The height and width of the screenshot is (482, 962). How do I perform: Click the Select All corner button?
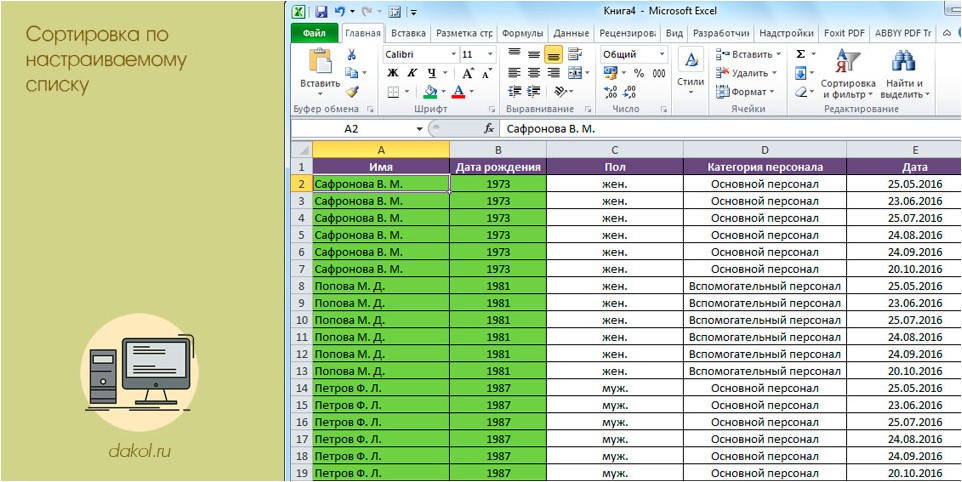pyautogui.click(x=301, y=150)
